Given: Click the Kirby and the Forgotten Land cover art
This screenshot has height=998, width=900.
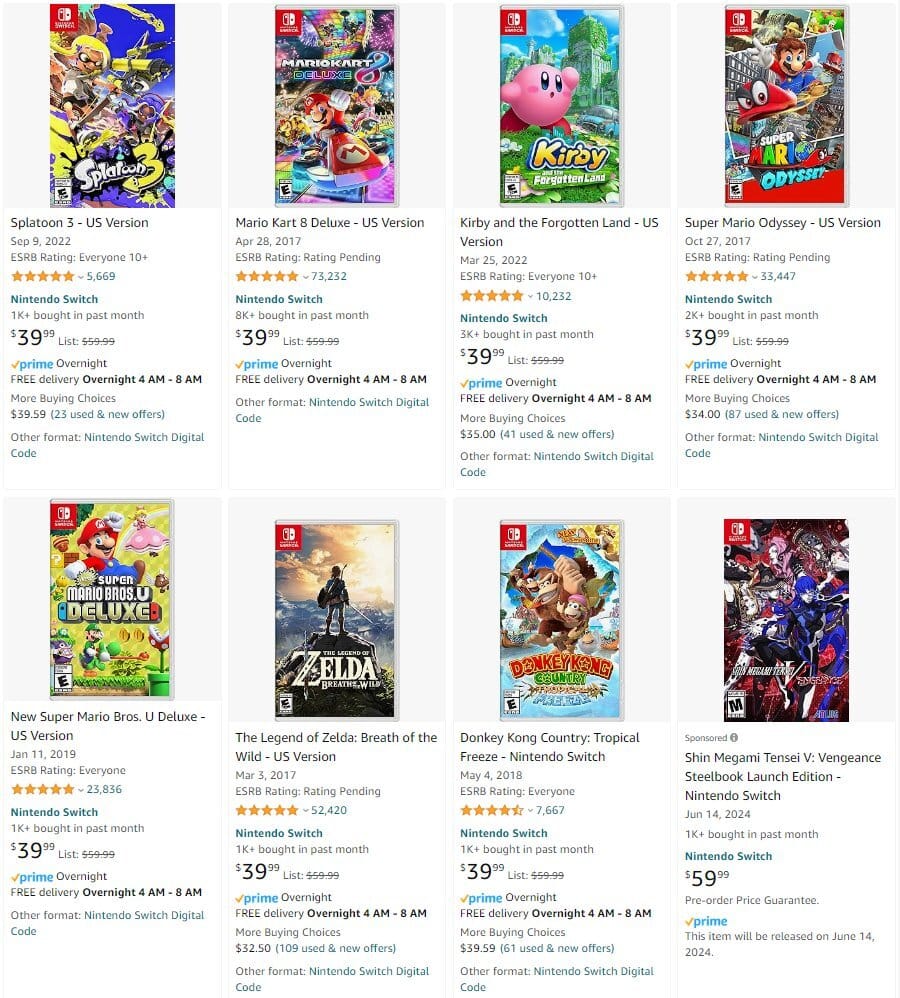Looking at the screenshot, I should point(561,106).
